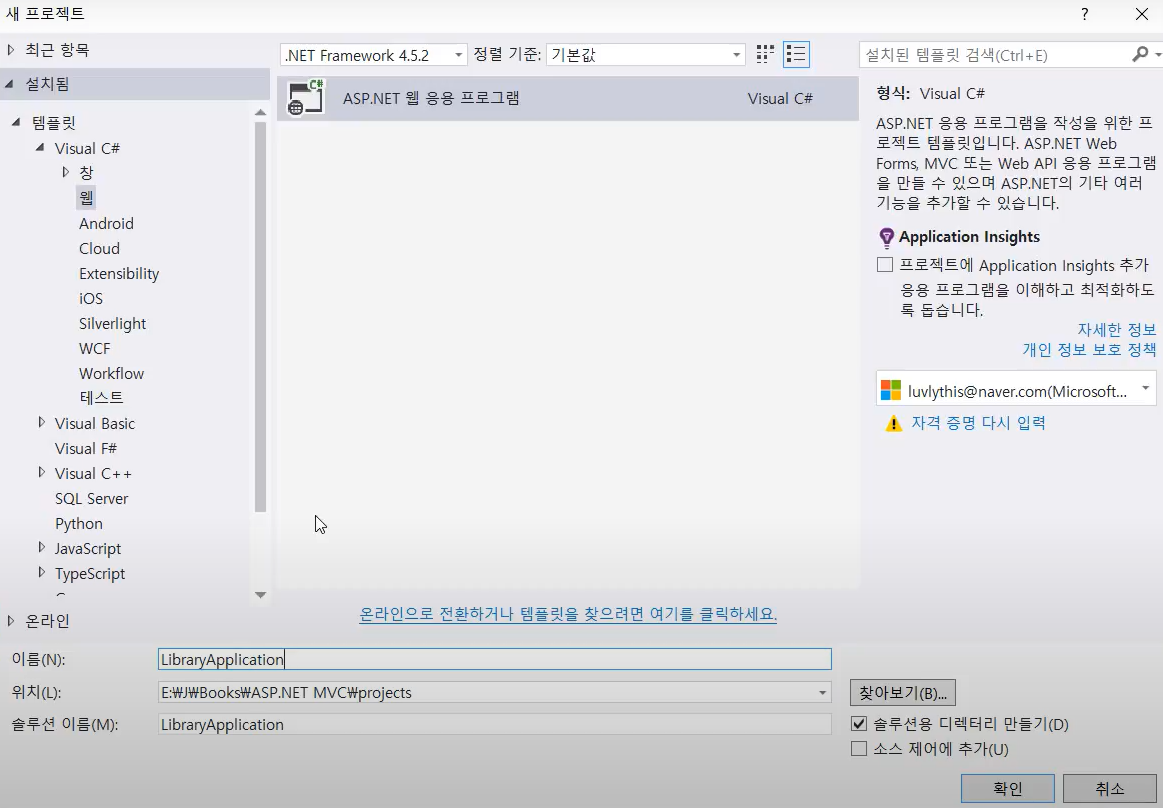Expand the TypeScript node
The height and width of the screenshot is (808, 1163).
pyautogui.click(x=42, y=572)
